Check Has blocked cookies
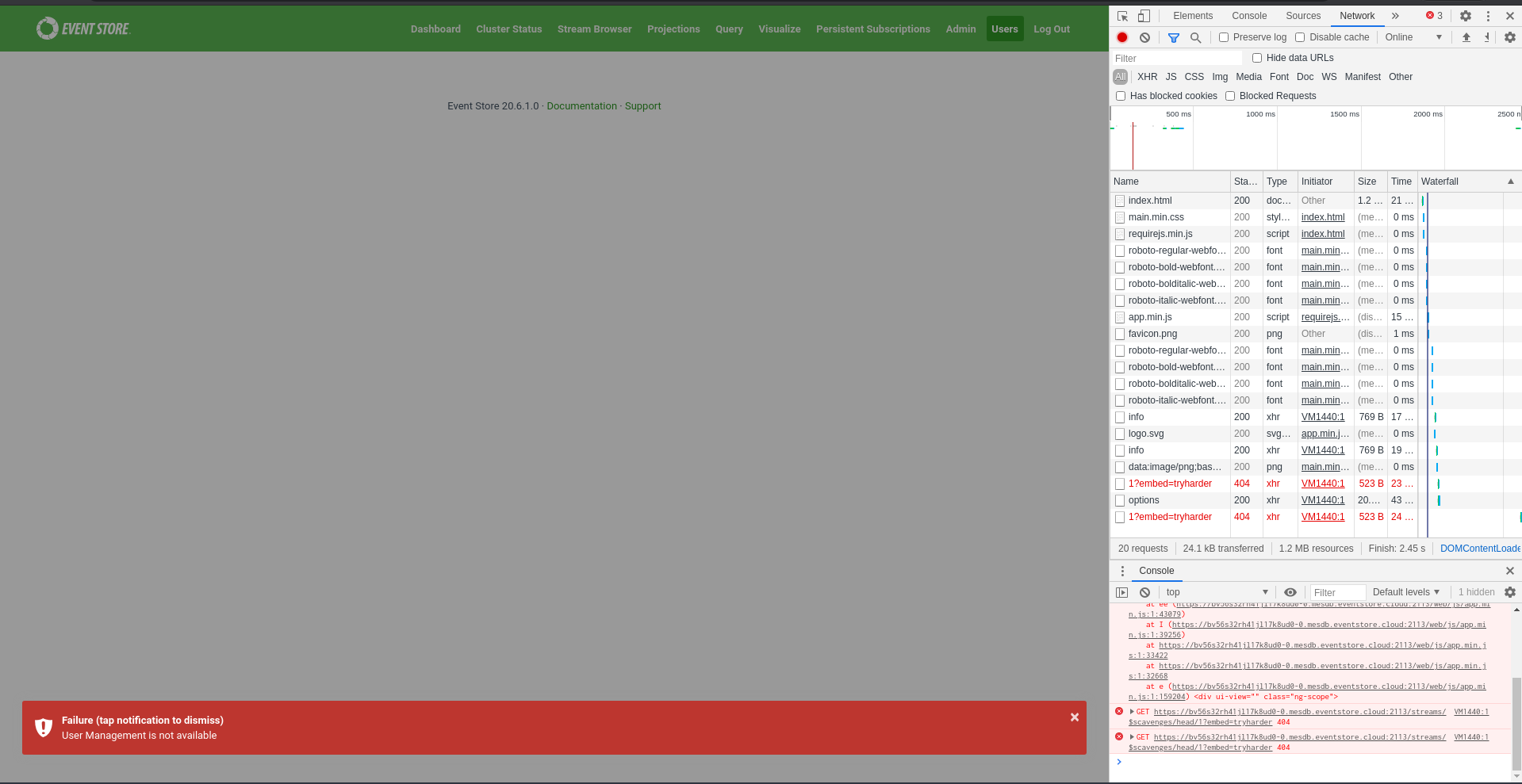1522x784 pixels. point(1121,96)
